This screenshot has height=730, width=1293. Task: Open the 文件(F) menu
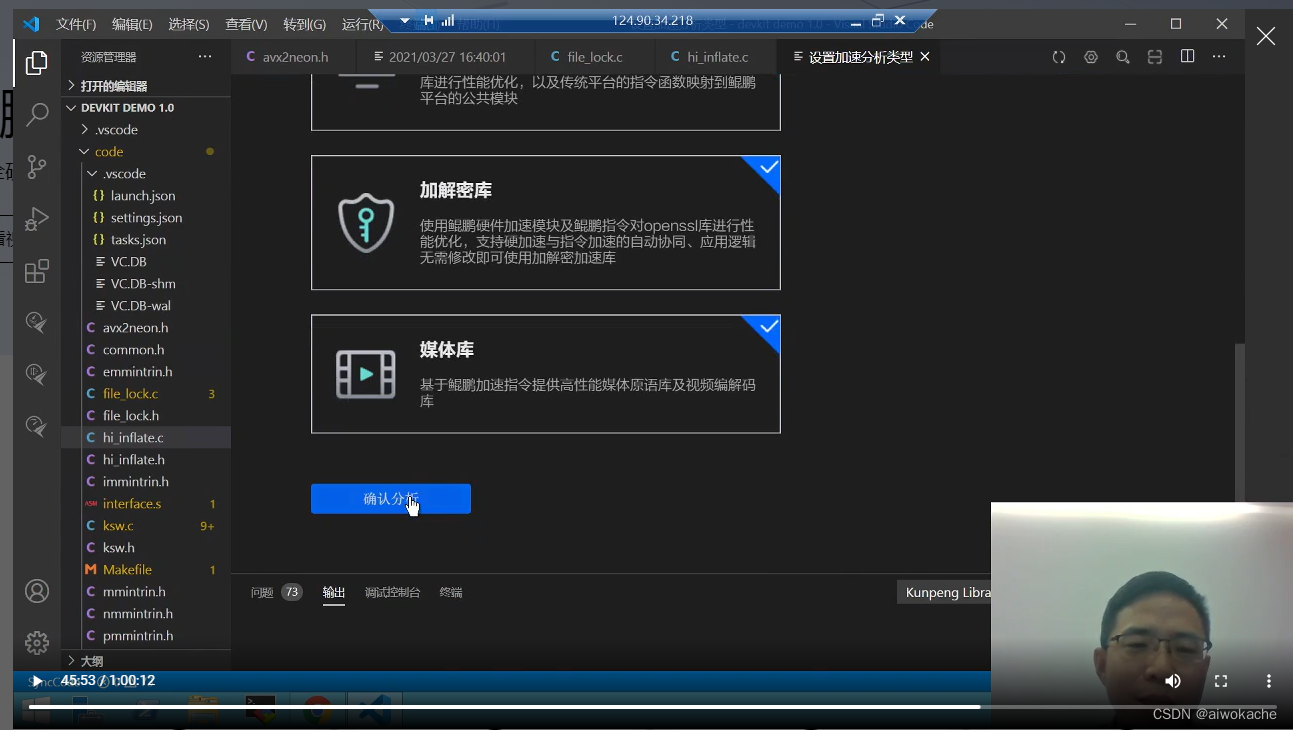[x=76, y=24]
